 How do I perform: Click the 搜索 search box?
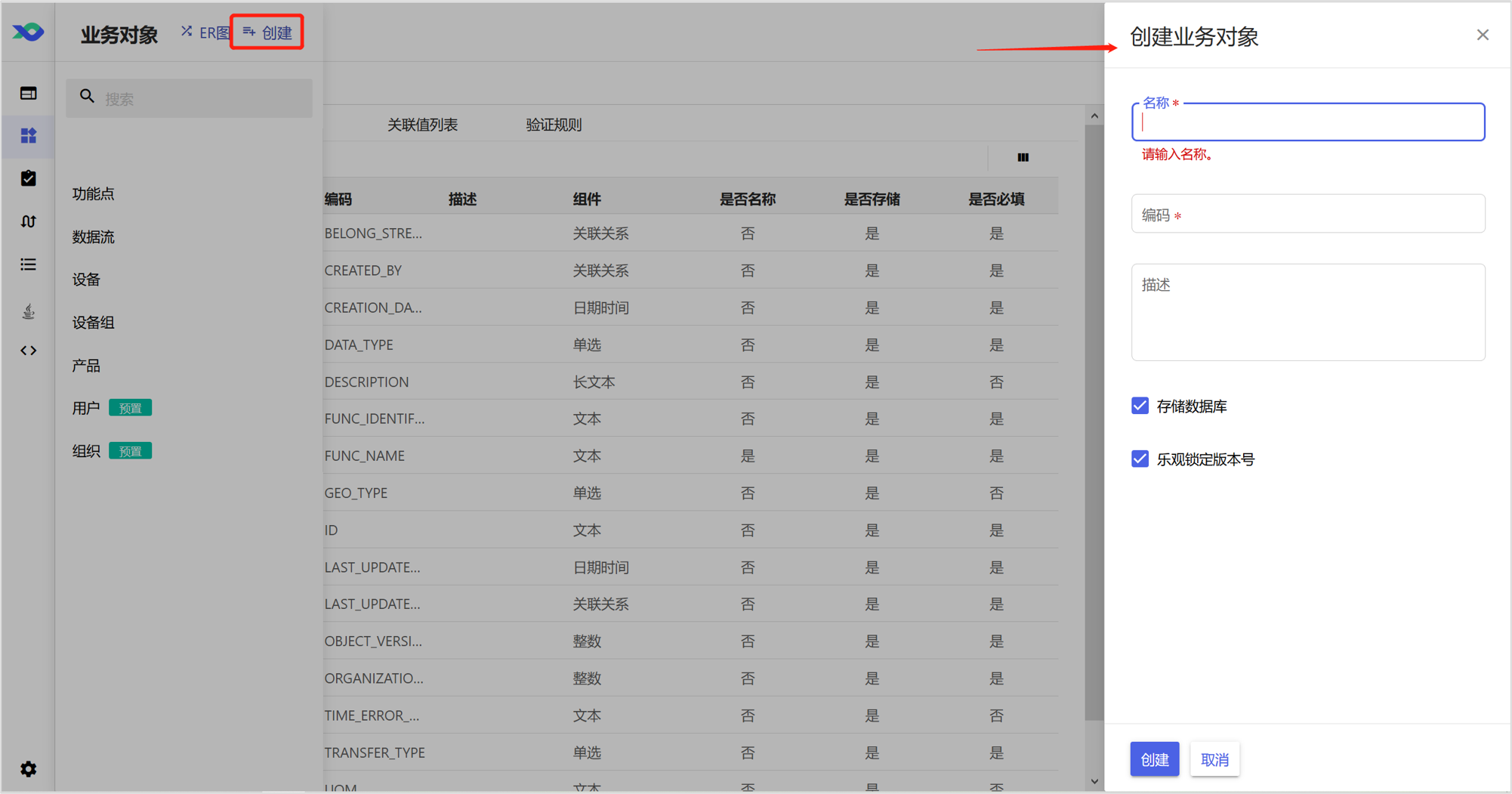(189, 98)
